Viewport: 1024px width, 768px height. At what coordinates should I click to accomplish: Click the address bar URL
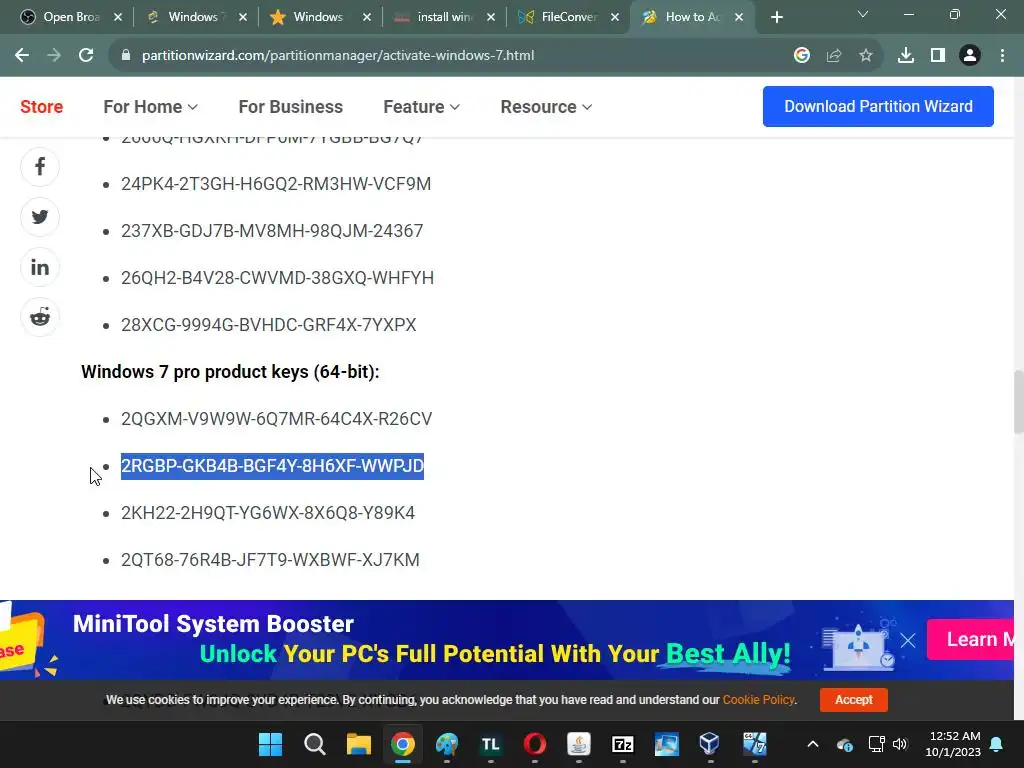click(x=338, y=56)
